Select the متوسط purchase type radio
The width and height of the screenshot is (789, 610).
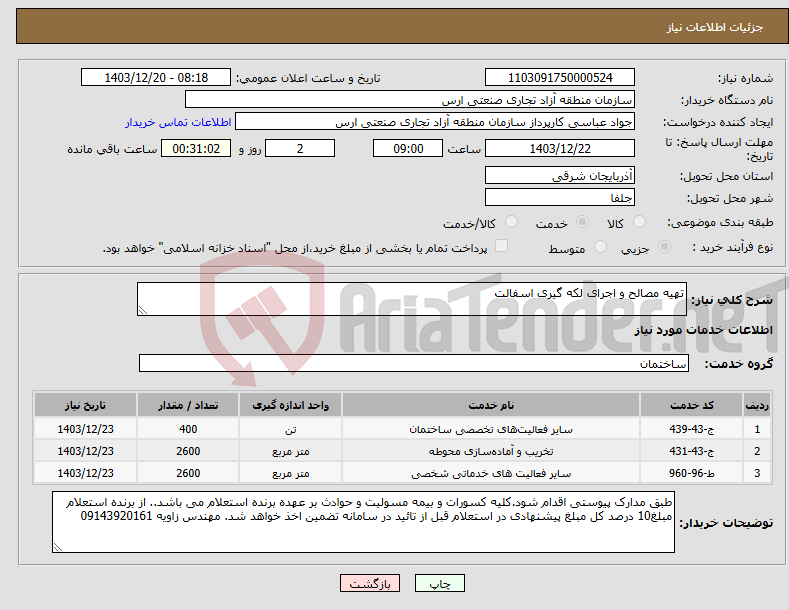(x=600, y=247)
